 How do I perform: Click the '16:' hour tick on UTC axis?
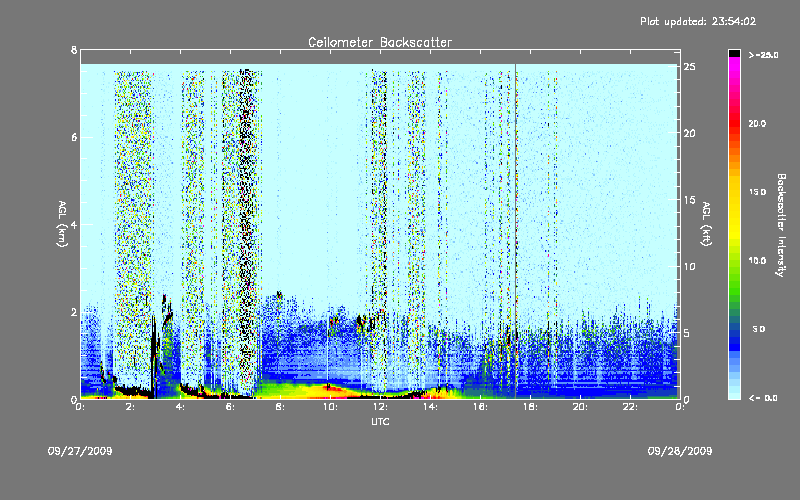480,407
